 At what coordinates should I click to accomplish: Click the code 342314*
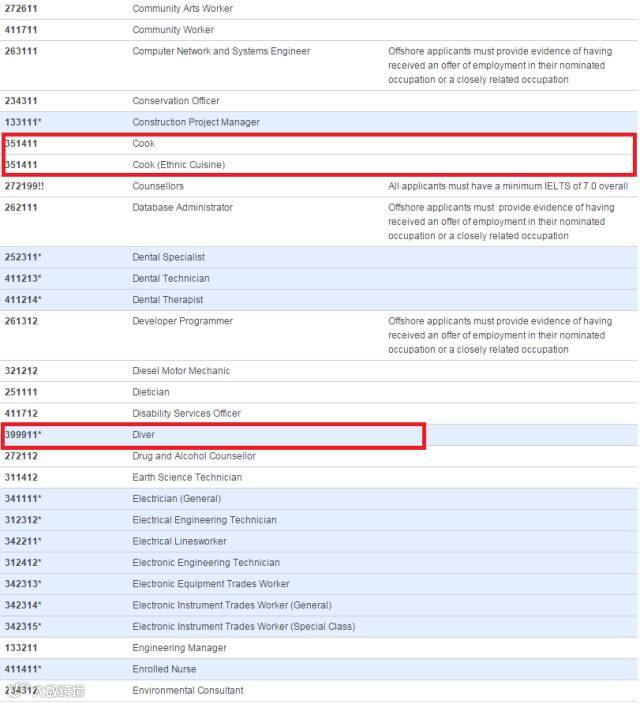click(23, 606)
